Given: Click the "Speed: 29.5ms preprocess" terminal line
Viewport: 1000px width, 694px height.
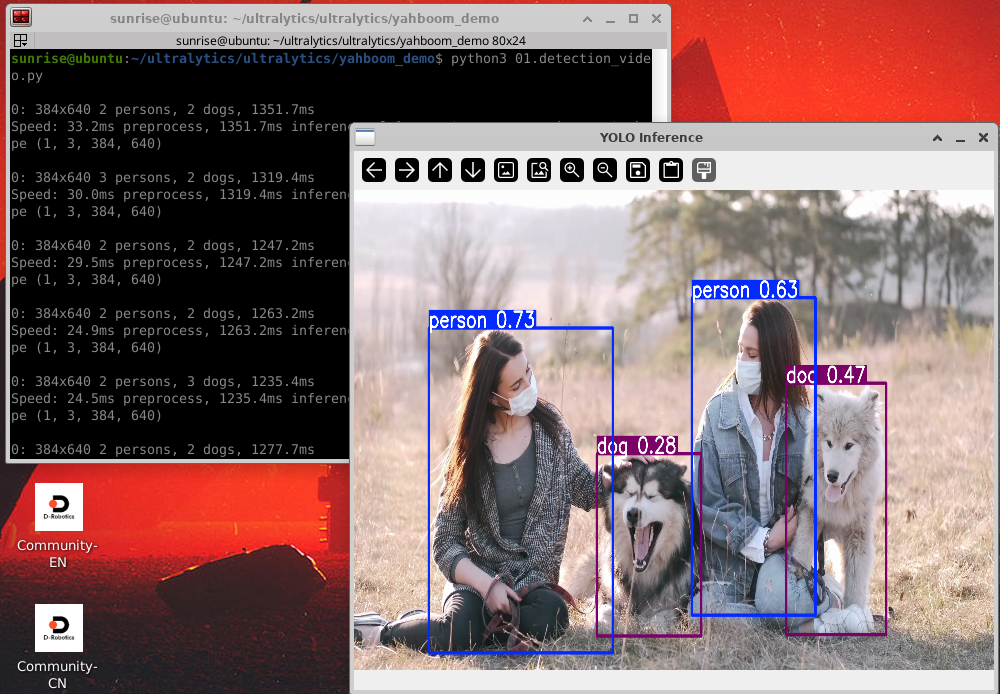Looking at the screenshot, I should point(180,263).
